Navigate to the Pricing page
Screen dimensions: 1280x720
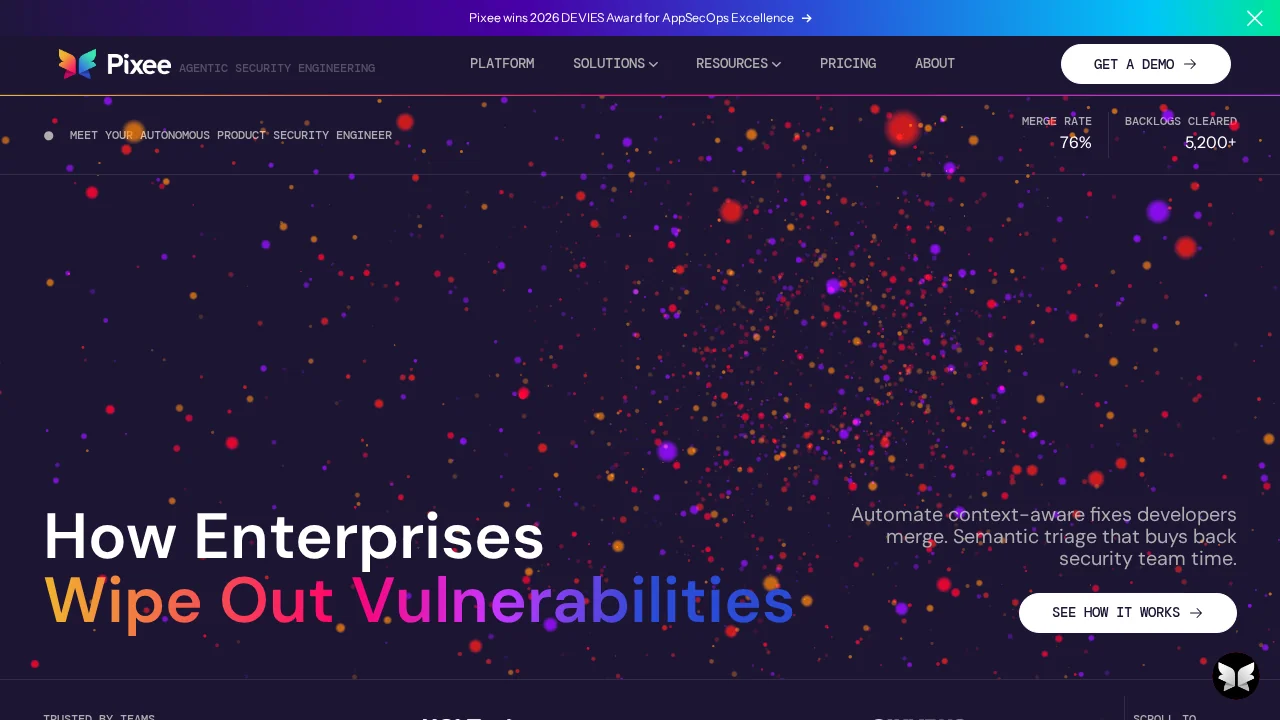pos(848,64)
